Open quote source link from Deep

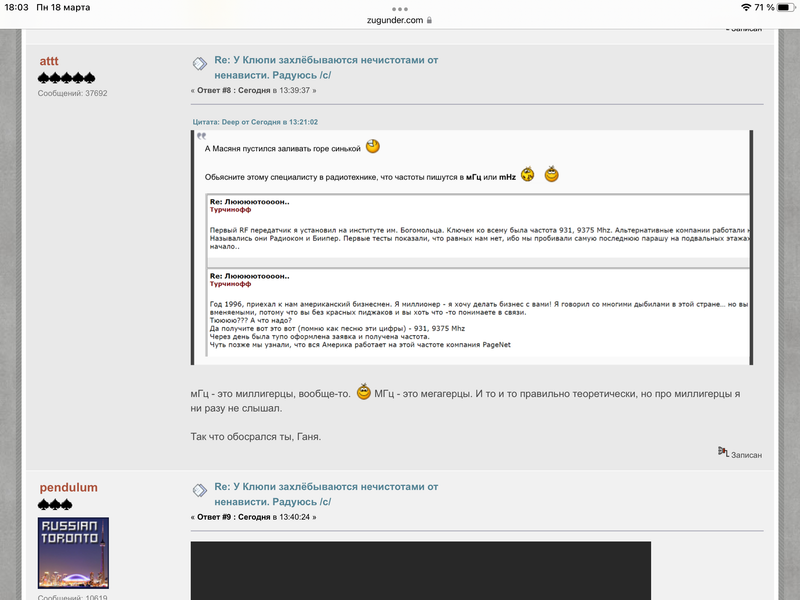(255, 122)
